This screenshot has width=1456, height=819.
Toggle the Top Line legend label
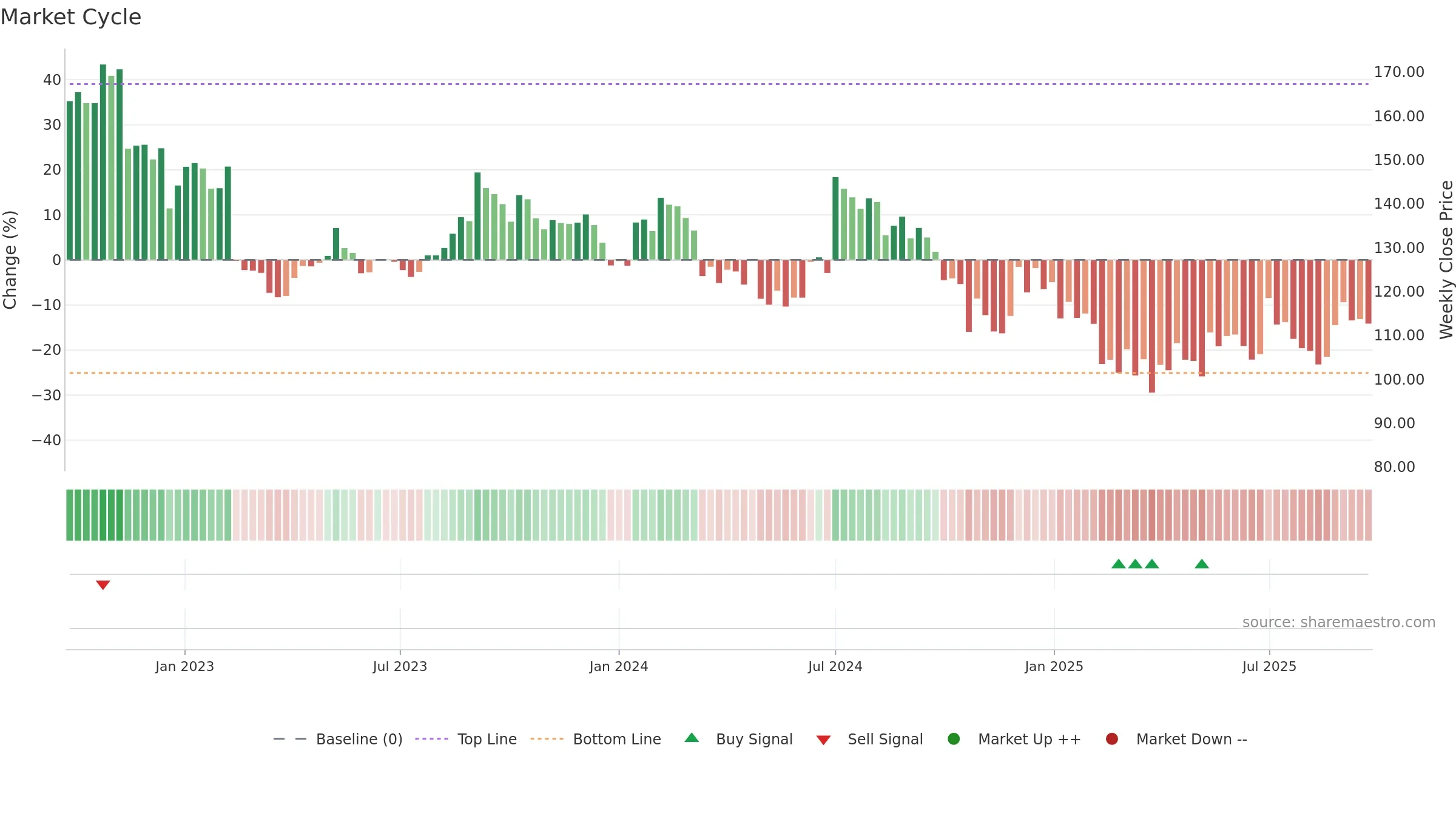(x=487, y=739)
